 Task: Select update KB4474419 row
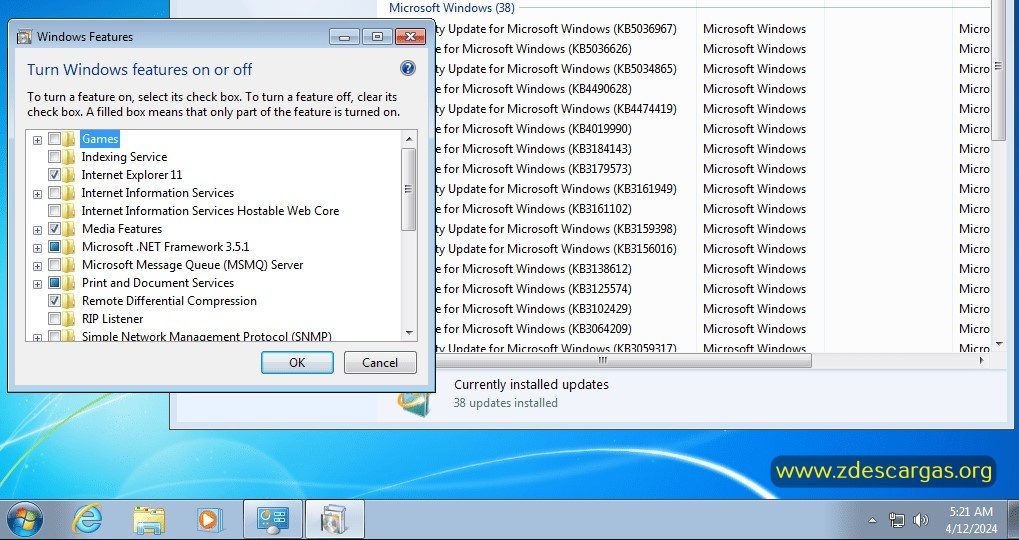pos(712,109)
